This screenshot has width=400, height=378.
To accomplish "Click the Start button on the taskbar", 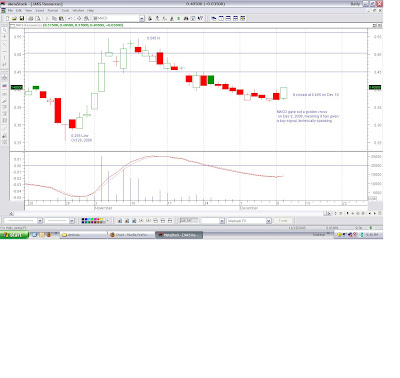I will tap(14, 235).
